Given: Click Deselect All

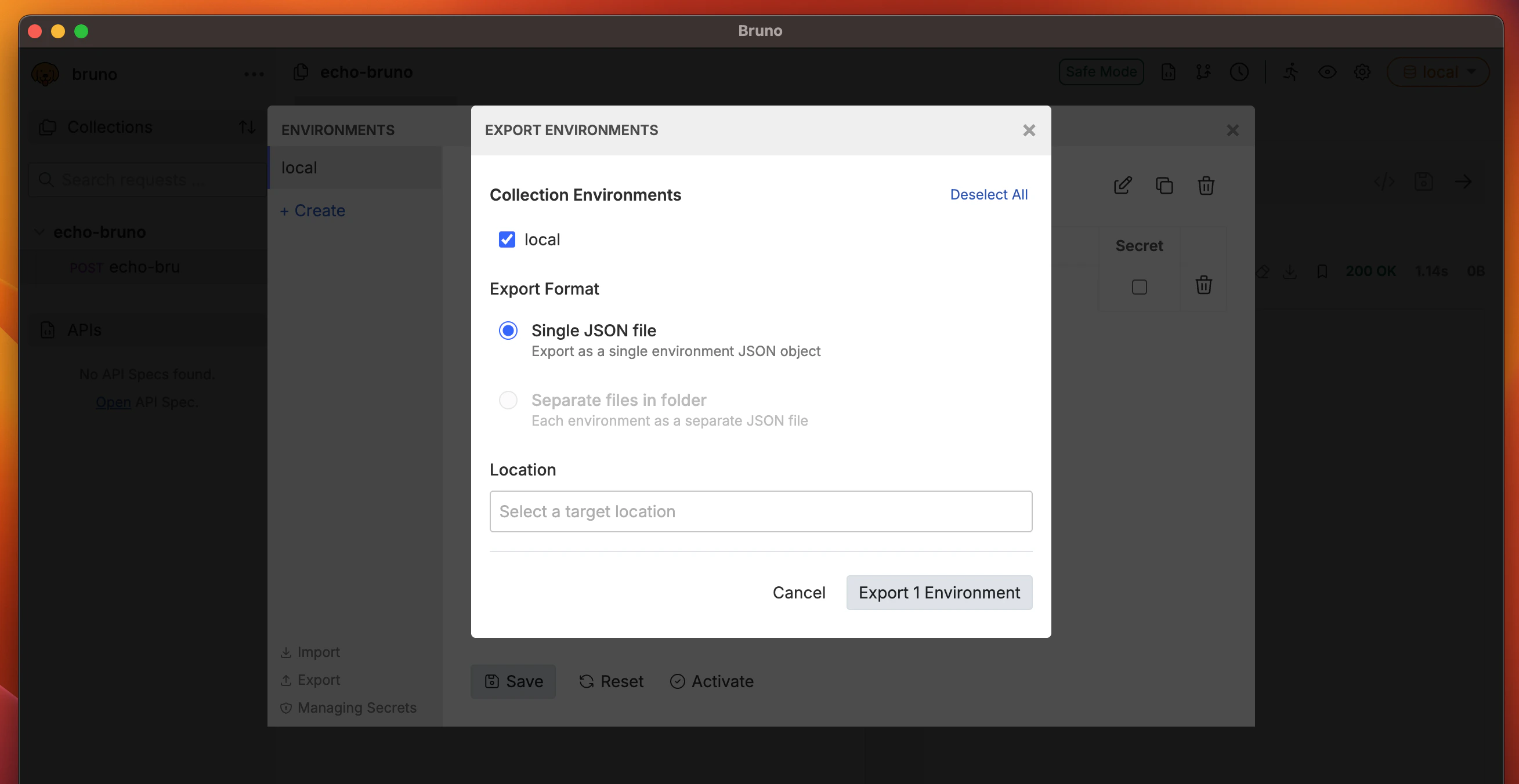Looking at the screenshot, I should [x=988, y=194].
